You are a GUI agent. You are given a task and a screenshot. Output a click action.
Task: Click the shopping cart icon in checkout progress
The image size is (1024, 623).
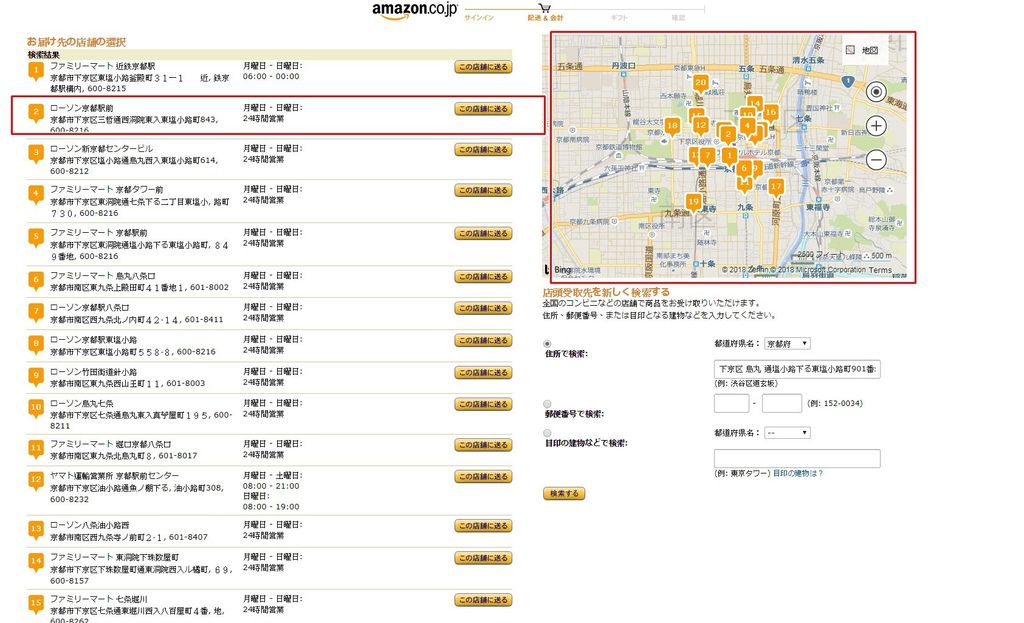pos(545,8)
